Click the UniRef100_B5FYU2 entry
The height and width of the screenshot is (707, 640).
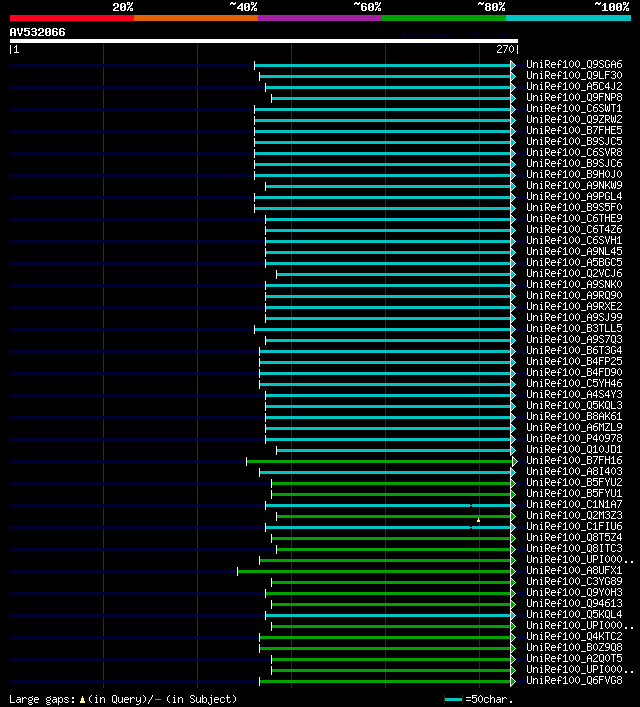pyautogui.click(x=574, y=482)
